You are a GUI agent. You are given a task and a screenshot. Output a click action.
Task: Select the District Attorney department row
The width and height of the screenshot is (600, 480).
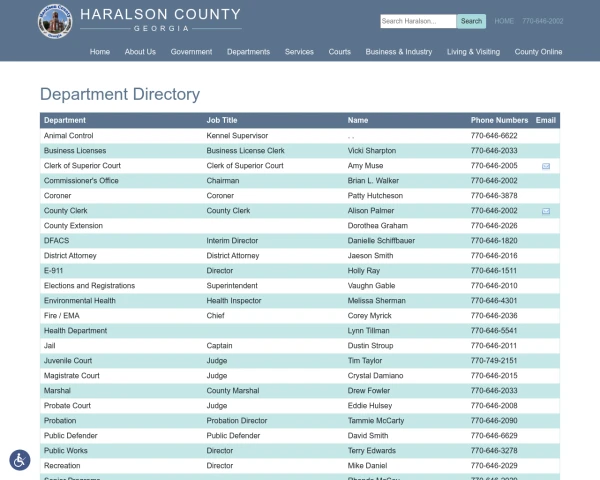point(70,255)
